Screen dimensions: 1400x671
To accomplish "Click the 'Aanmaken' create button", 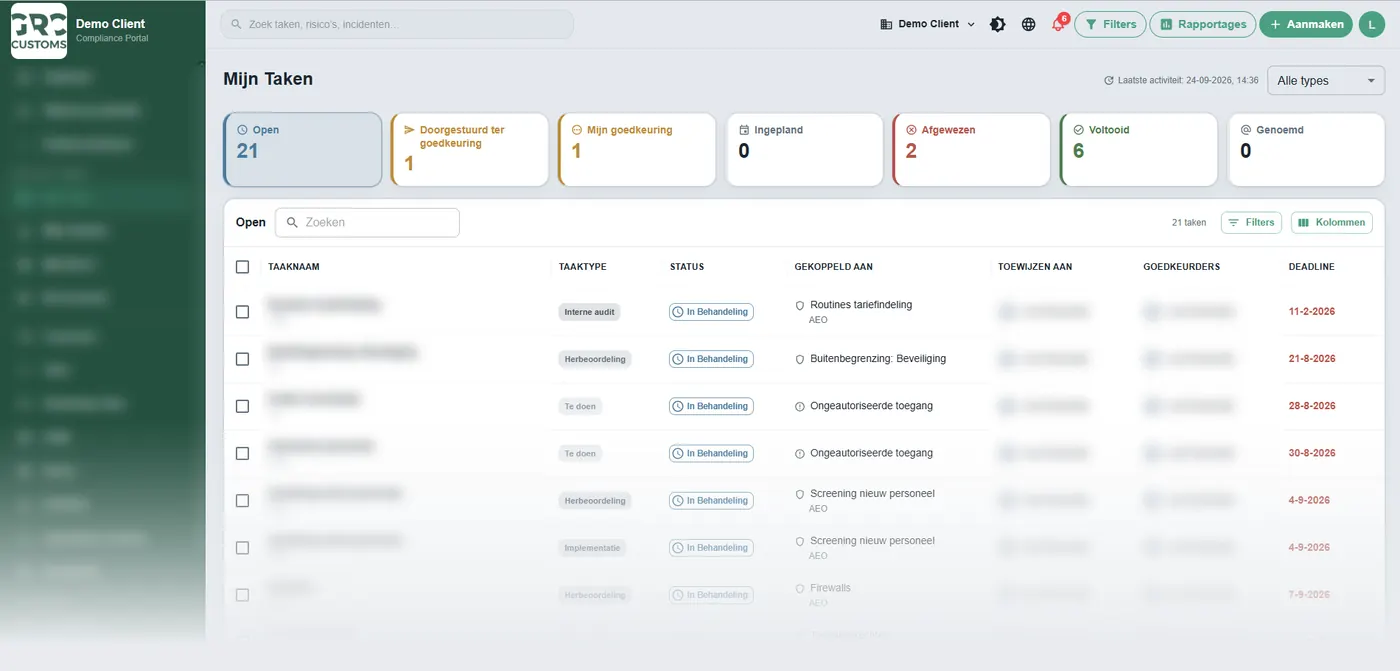I will (1306, 24).
